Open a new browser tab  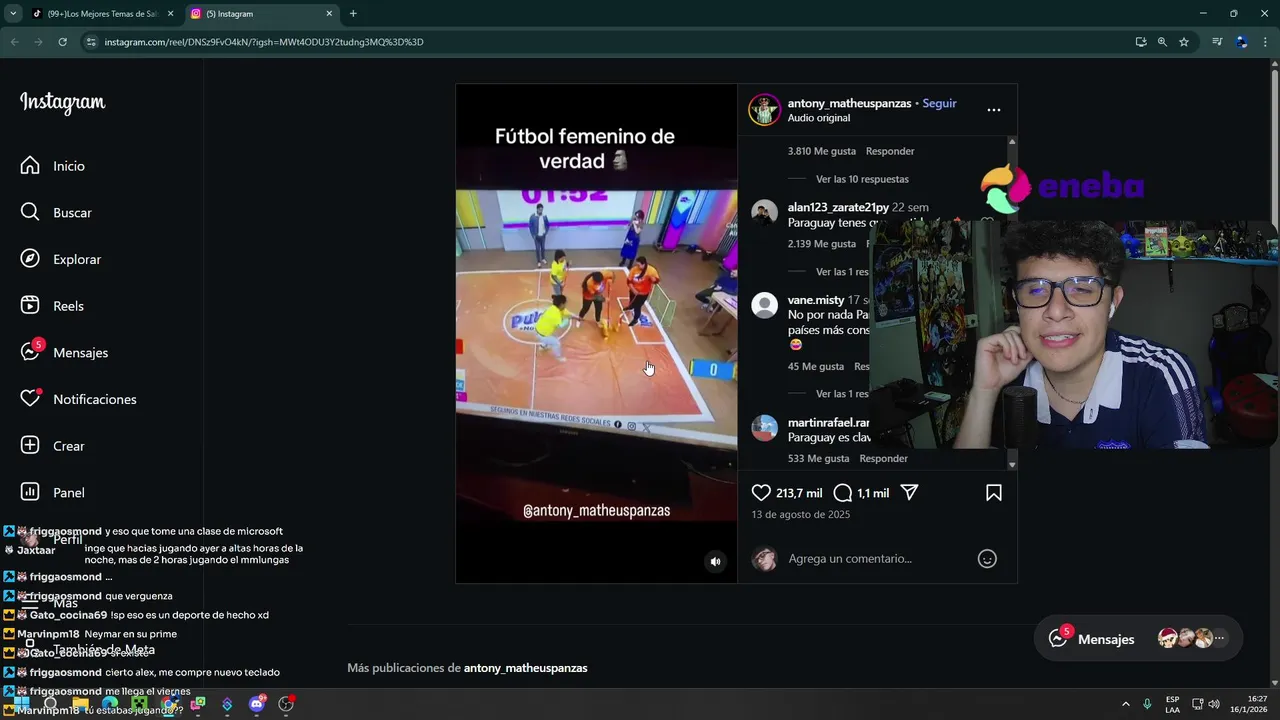point(353,14)
